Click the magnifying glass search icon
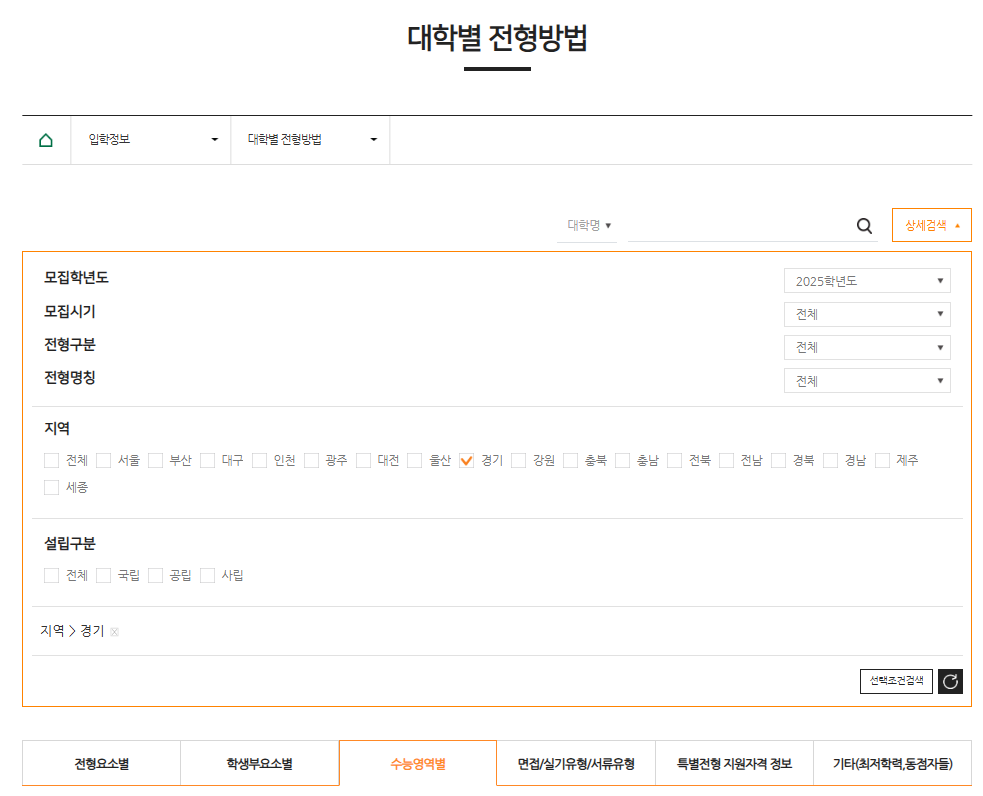The height and width of the screenshot is (796, 983). pos(864,225)
